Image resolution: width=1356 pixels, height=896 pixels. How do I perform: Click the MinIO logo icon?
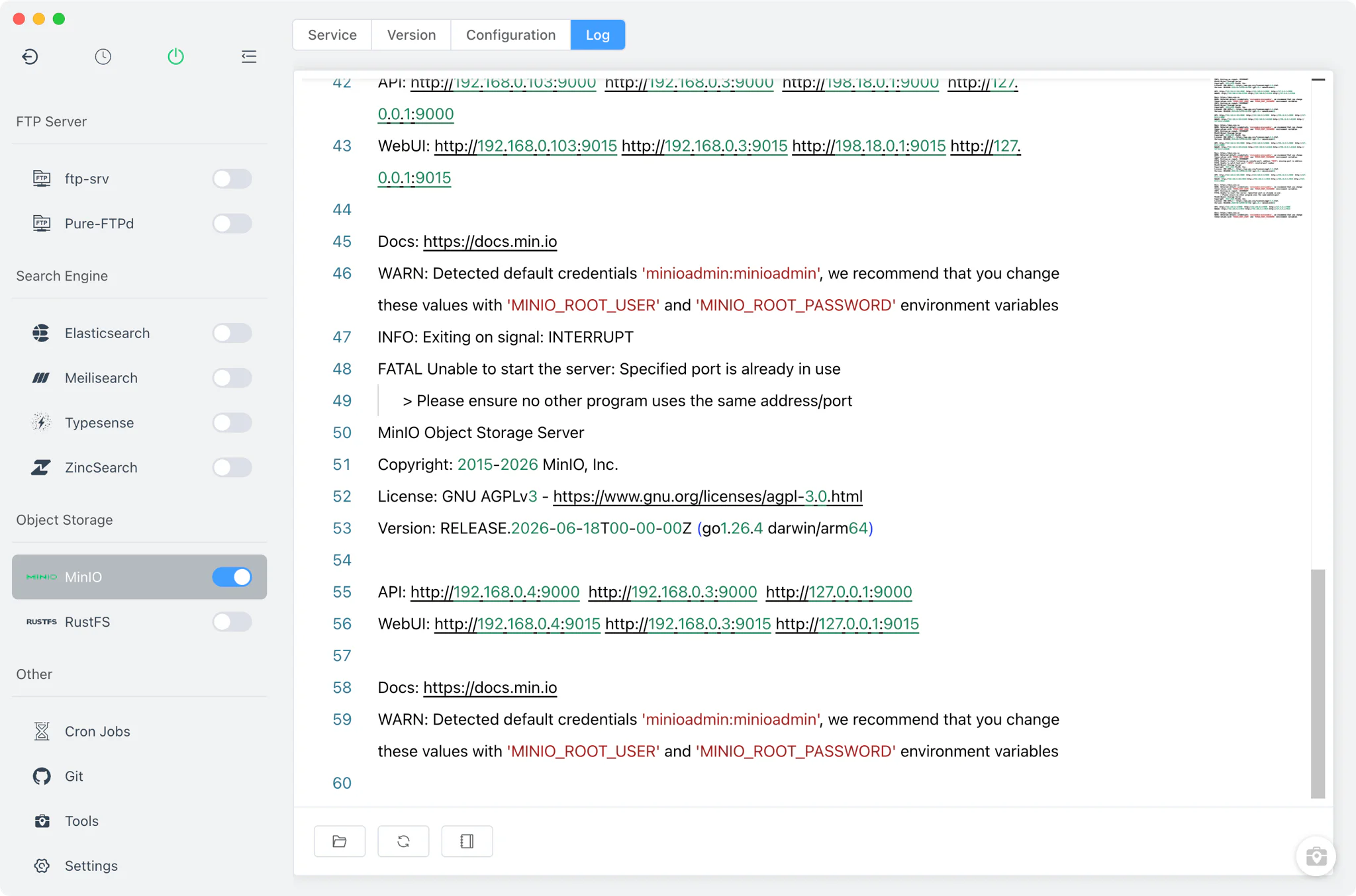click(x=42, y=577)
